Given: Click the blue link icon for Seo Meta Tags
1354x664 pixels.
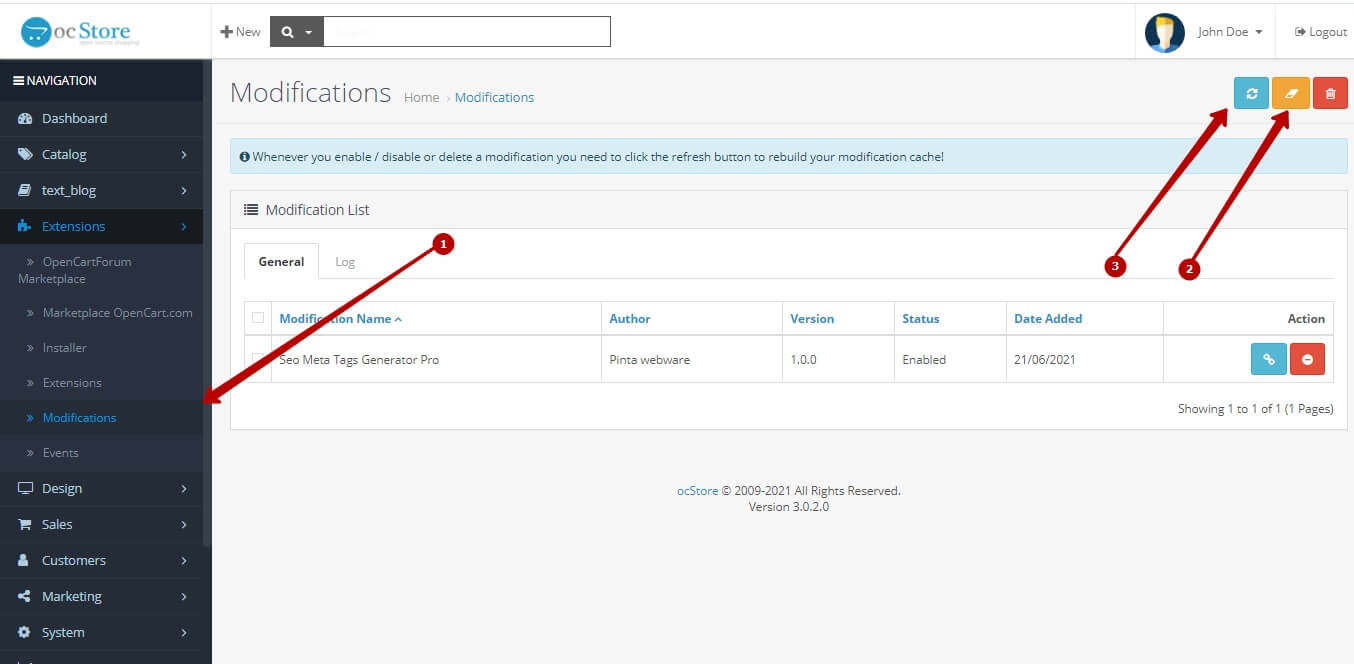Looking at the screenshot, I should tap(1268, 359).
